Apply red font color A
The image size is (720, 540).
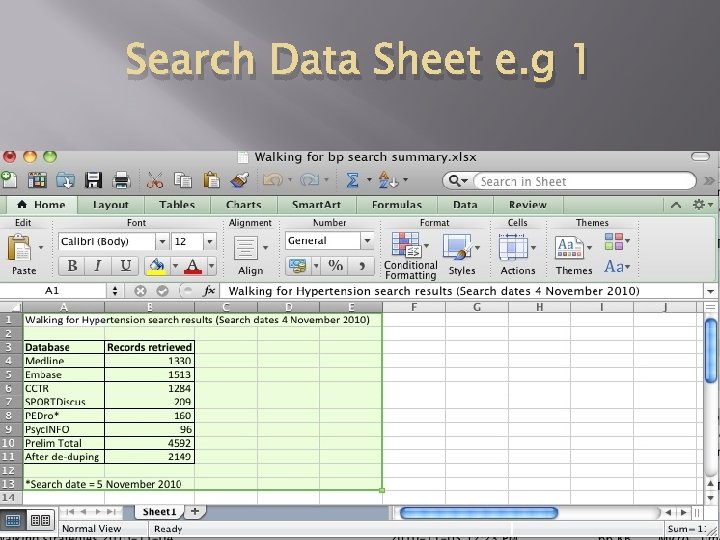click(193, 266)
